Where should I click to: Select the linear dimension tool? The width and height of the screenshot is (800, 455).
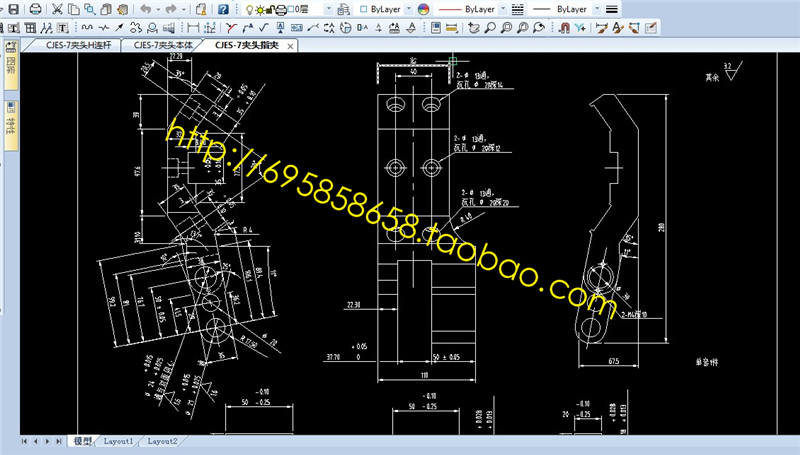pyautogui.click(x=193, y=28)
